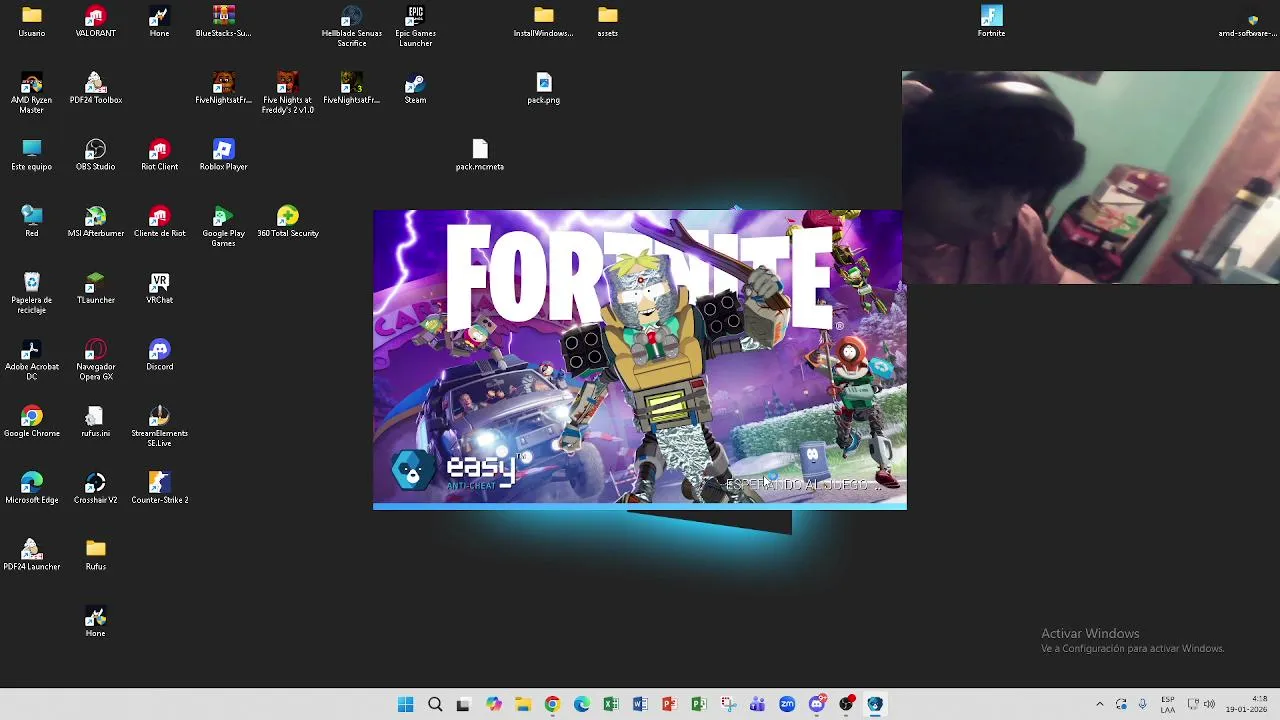The image size is (1280, 720).
Task: Open the Rufus folder on desktop
Action: tap(95, 555)
